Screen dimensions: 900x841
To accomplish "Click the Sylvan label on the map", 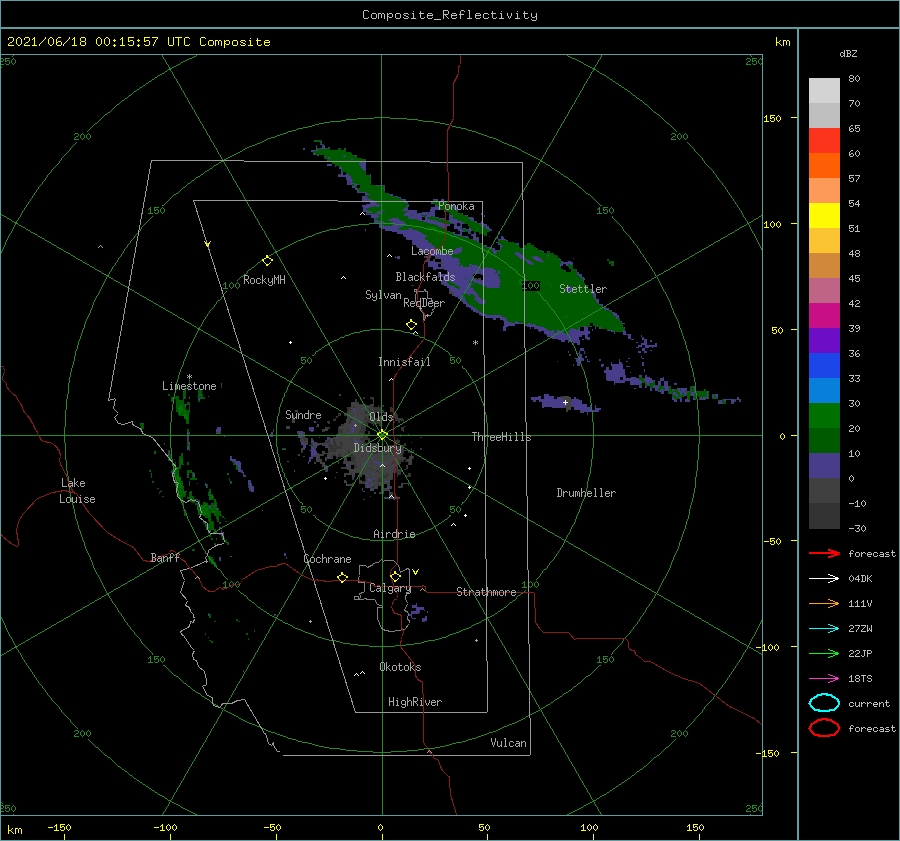I will click(383, 295).
